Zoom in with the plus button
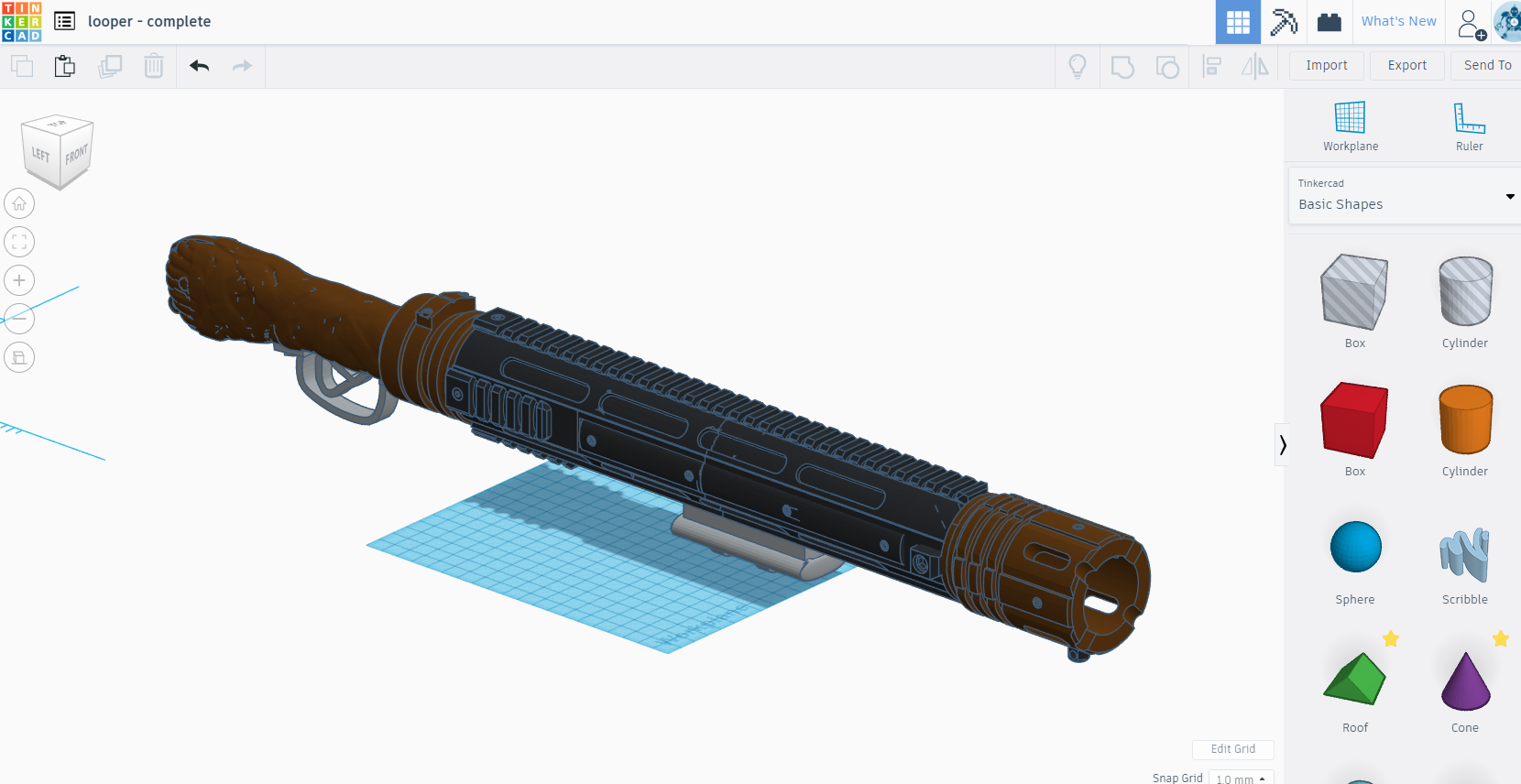 pos(19,280)
